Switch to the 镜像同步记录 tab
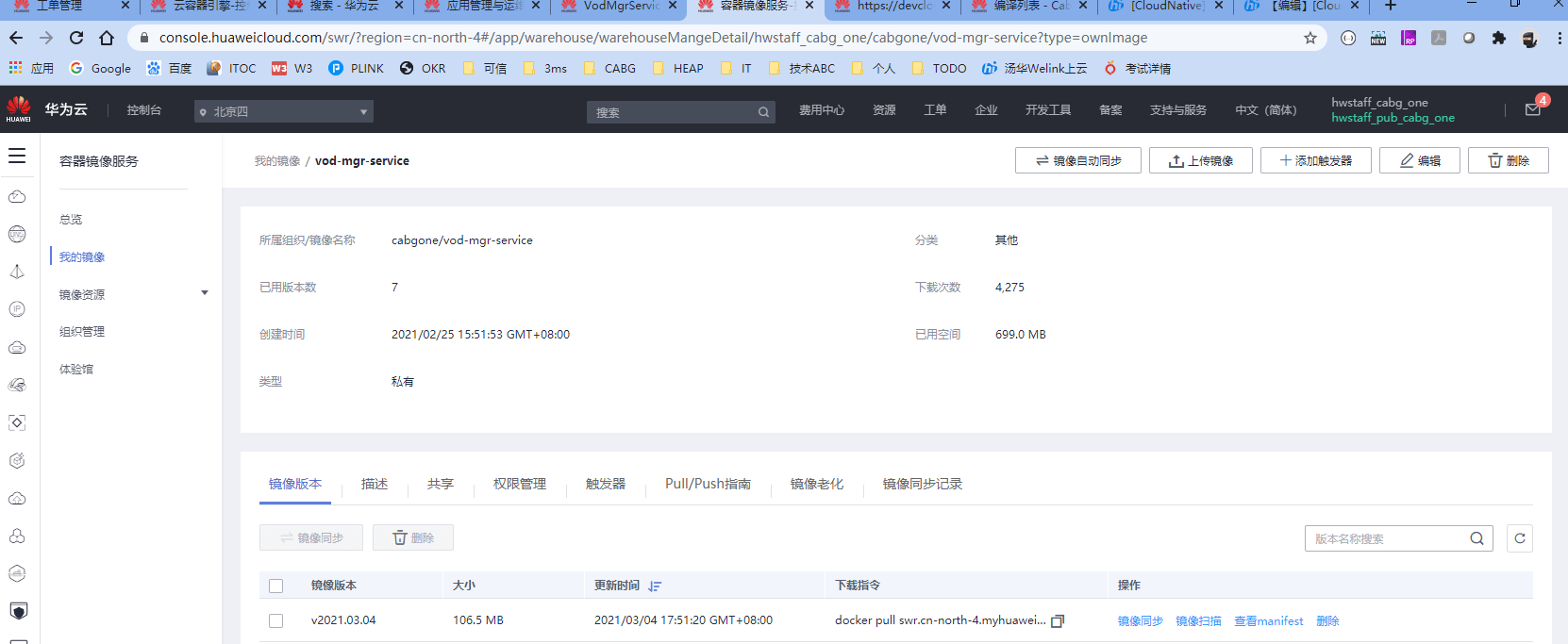1568x644 pixels. click(923, 484)
